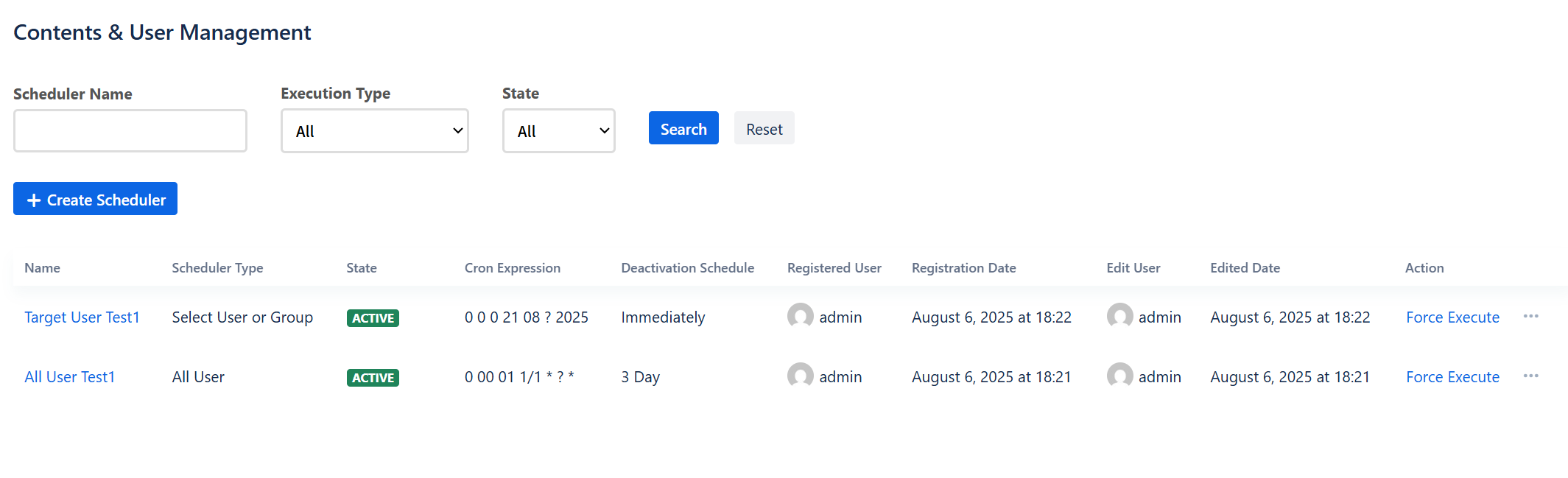
Task: Force Execute Target User Test1 scheduler
Action: click(x=1452, y=317)
